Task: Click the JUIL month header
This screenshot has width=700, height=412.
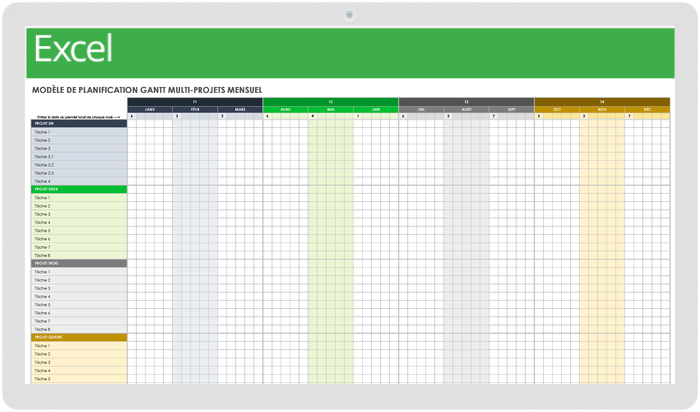Action: point(421,109)
